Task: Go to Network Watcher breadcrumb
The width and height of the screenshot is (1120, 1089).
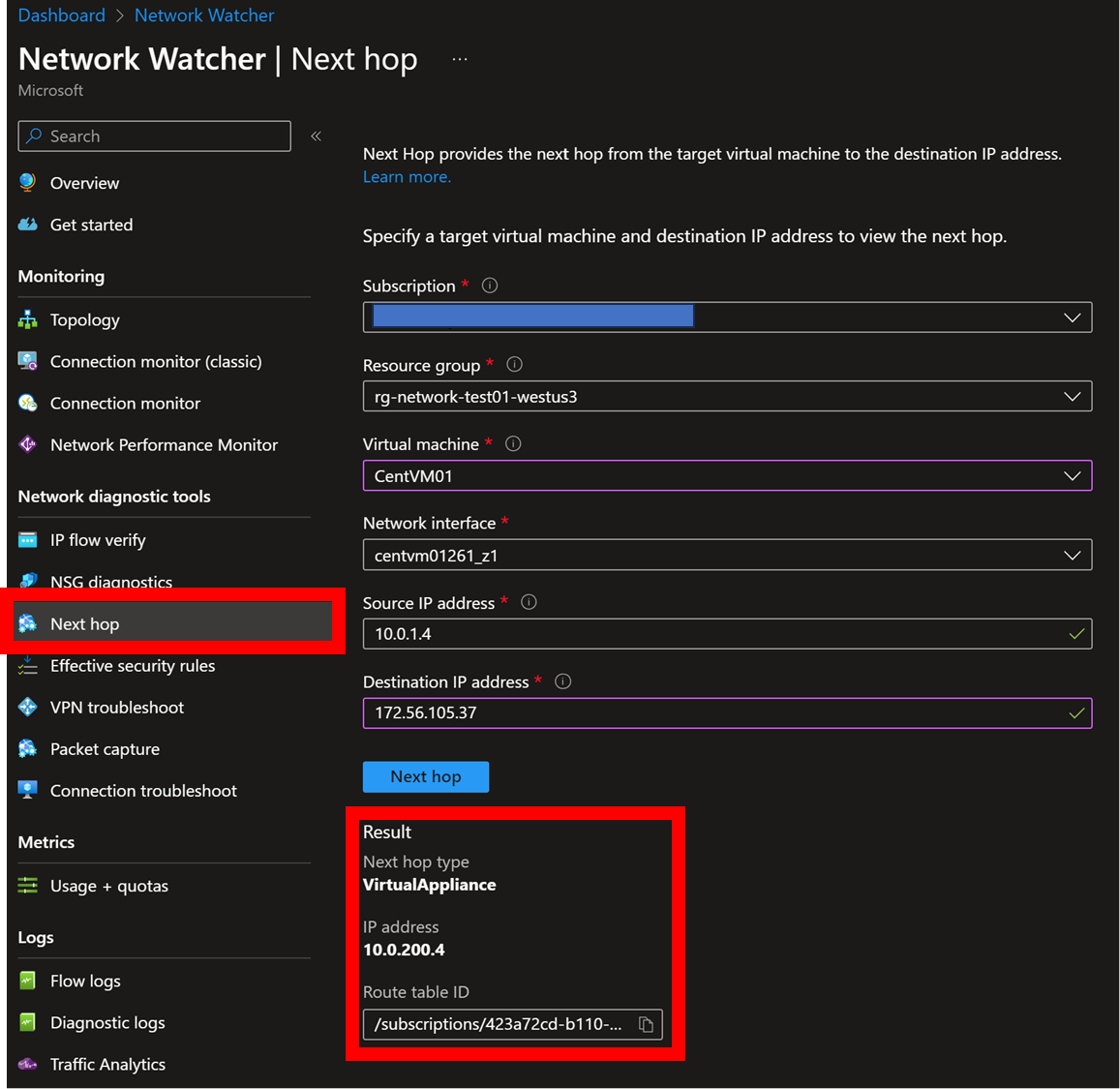Action: (204, 15)
